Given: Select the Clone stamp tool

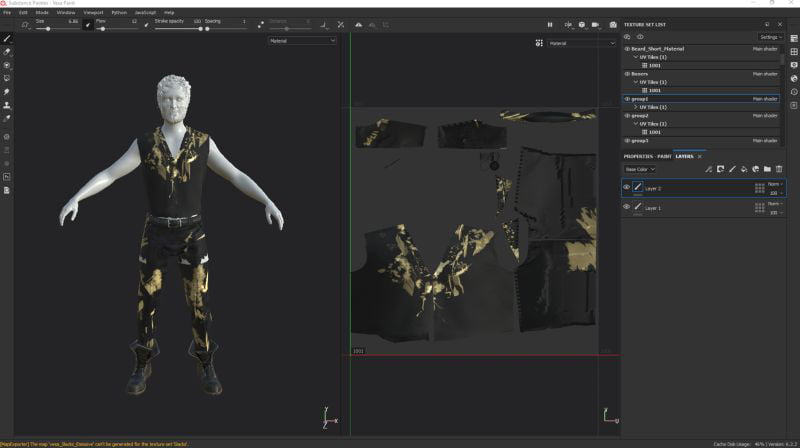Looking at the screenshot, I should point(7,104).
